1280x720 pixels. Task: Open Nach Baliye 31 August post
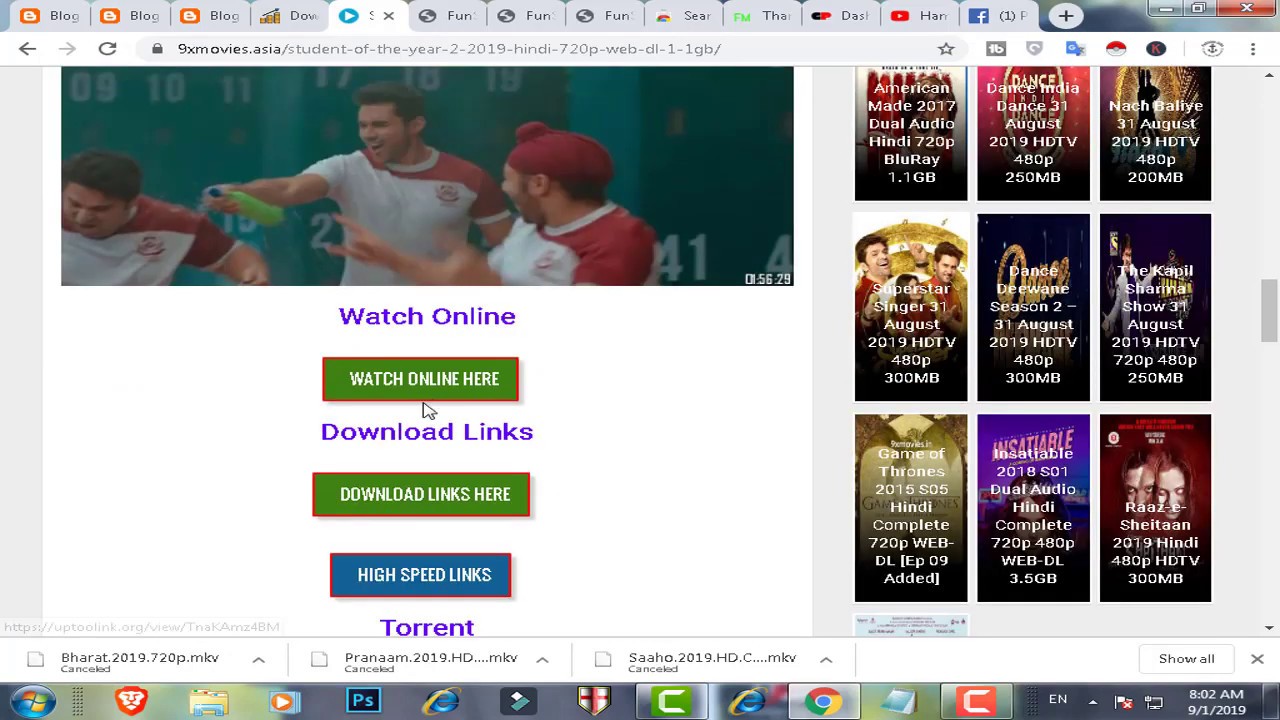[1155, 133]
